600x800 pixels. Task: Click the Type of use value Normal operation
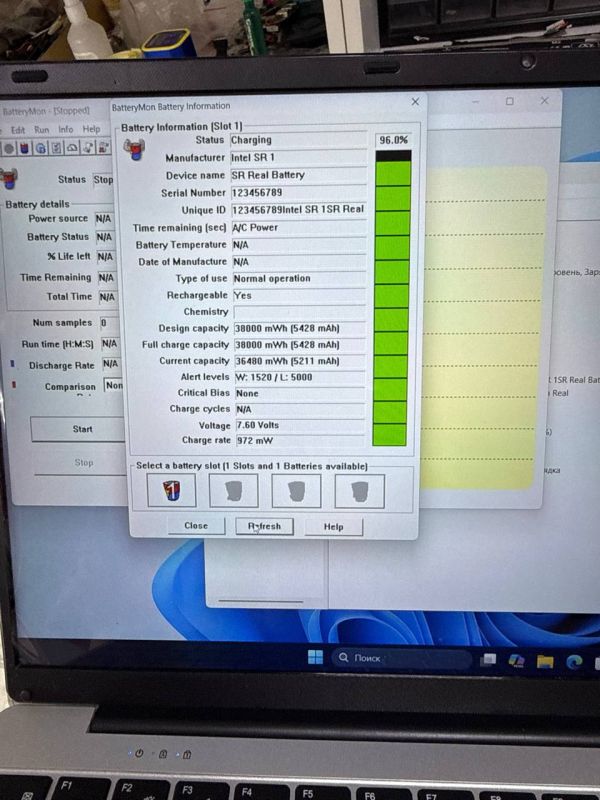click(299, 279)
